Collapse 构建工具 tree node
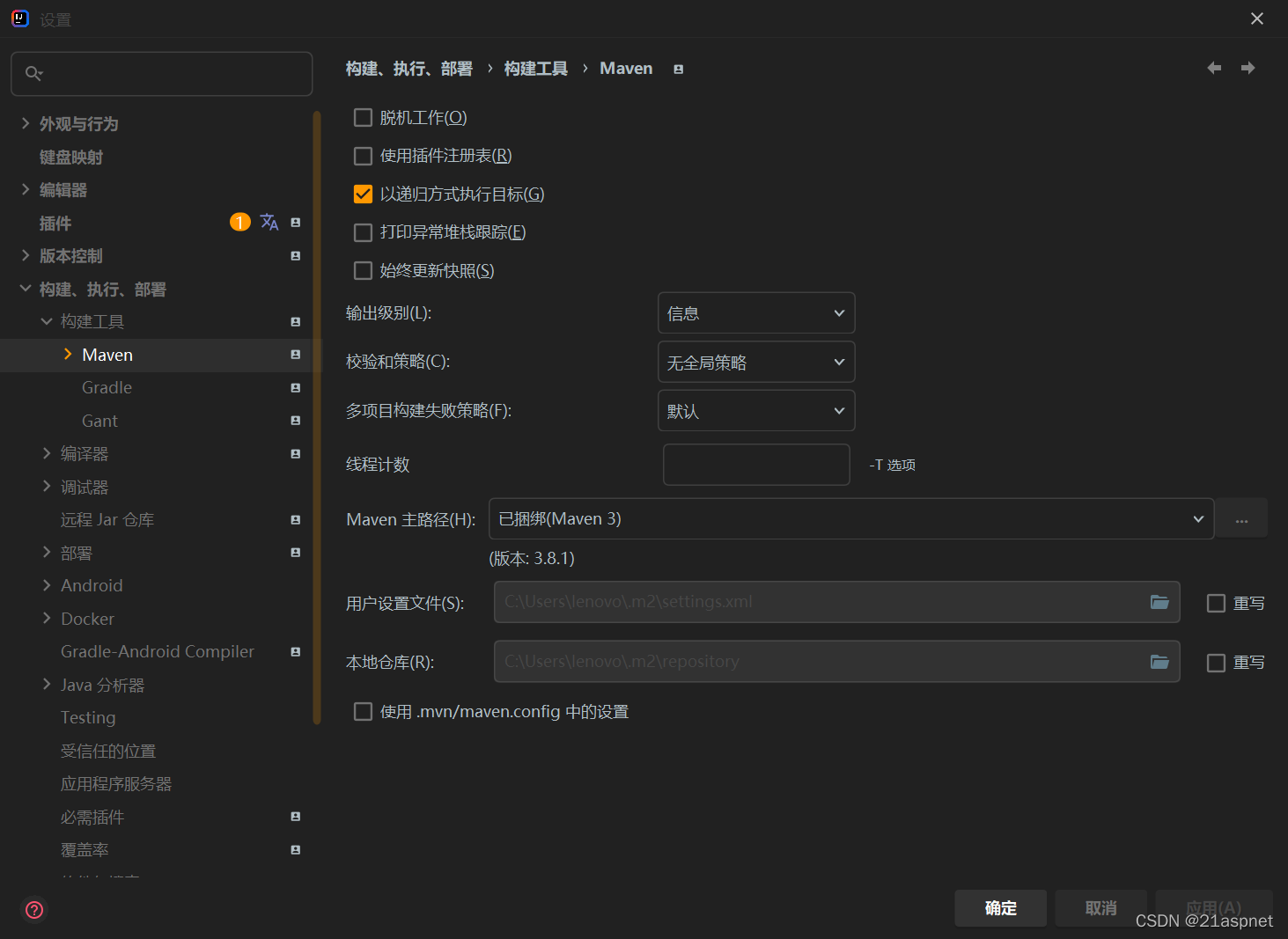 pos(47,321)
